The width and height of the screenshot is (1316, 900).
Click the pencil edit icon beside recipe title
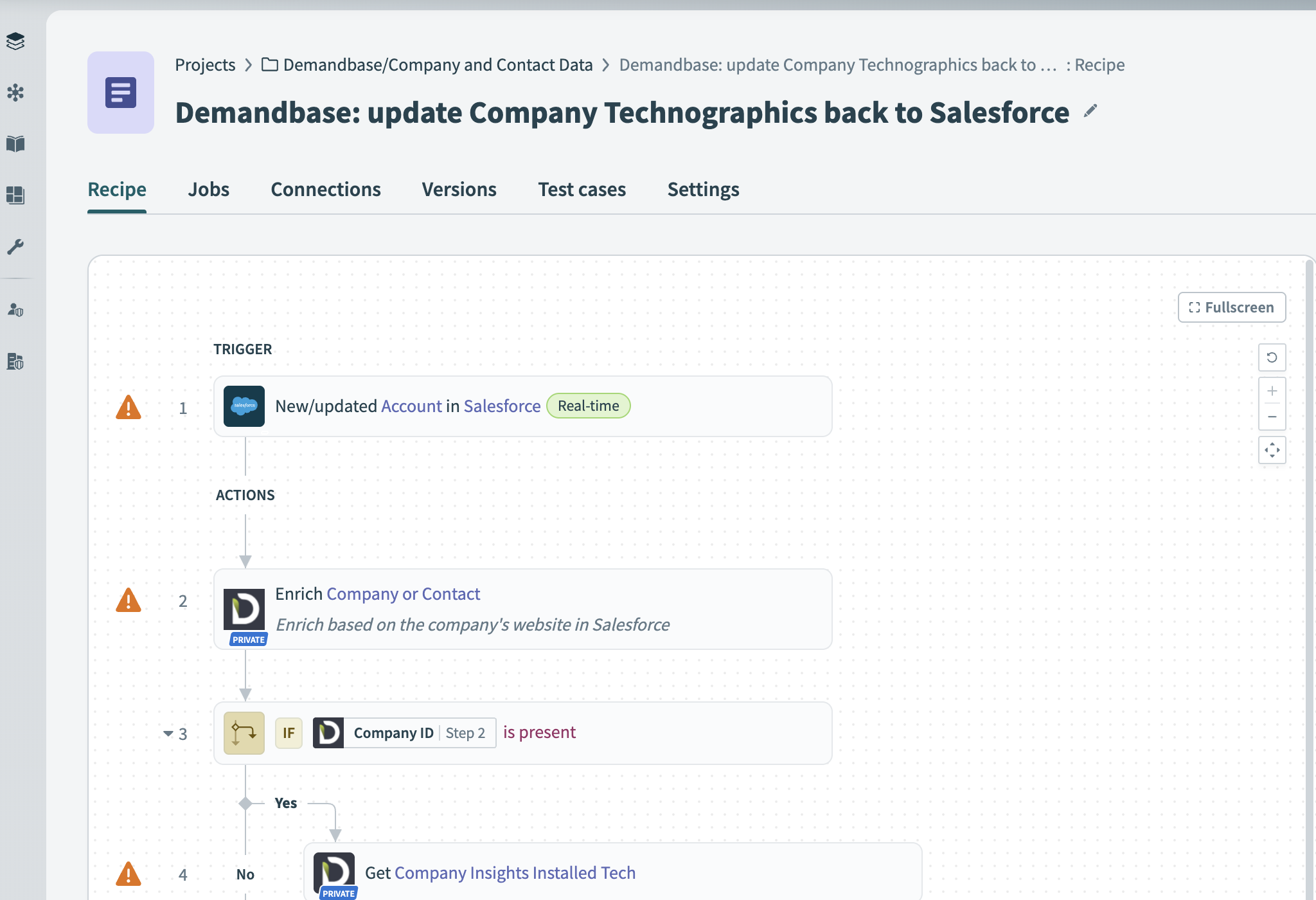point(1090,111)
